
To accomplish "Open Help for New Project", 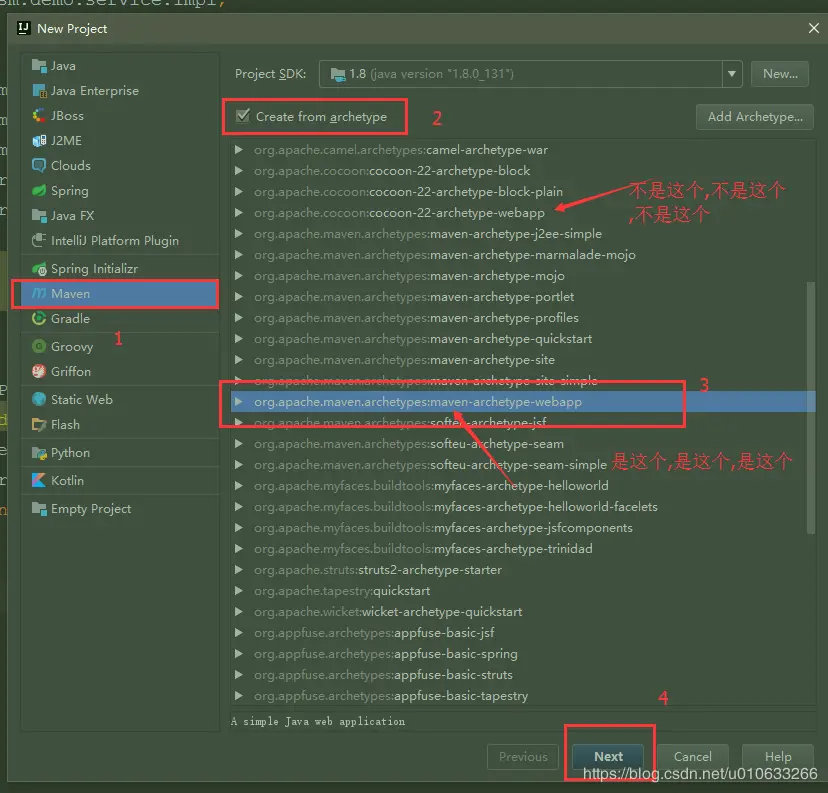I will coord(778,757).
